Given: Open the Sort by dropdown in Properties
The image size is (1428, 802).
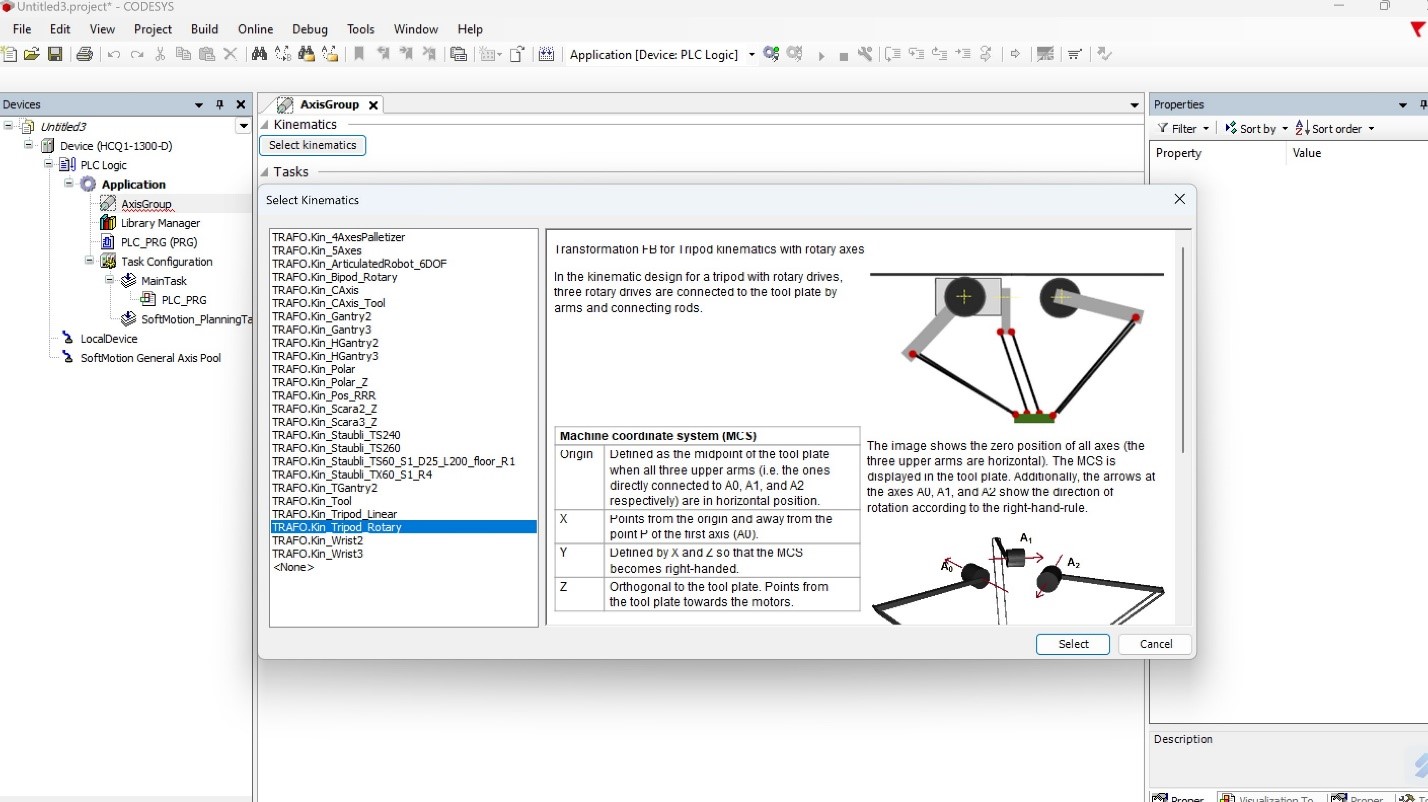Looking at the screenshot, I should point(1257,129).
